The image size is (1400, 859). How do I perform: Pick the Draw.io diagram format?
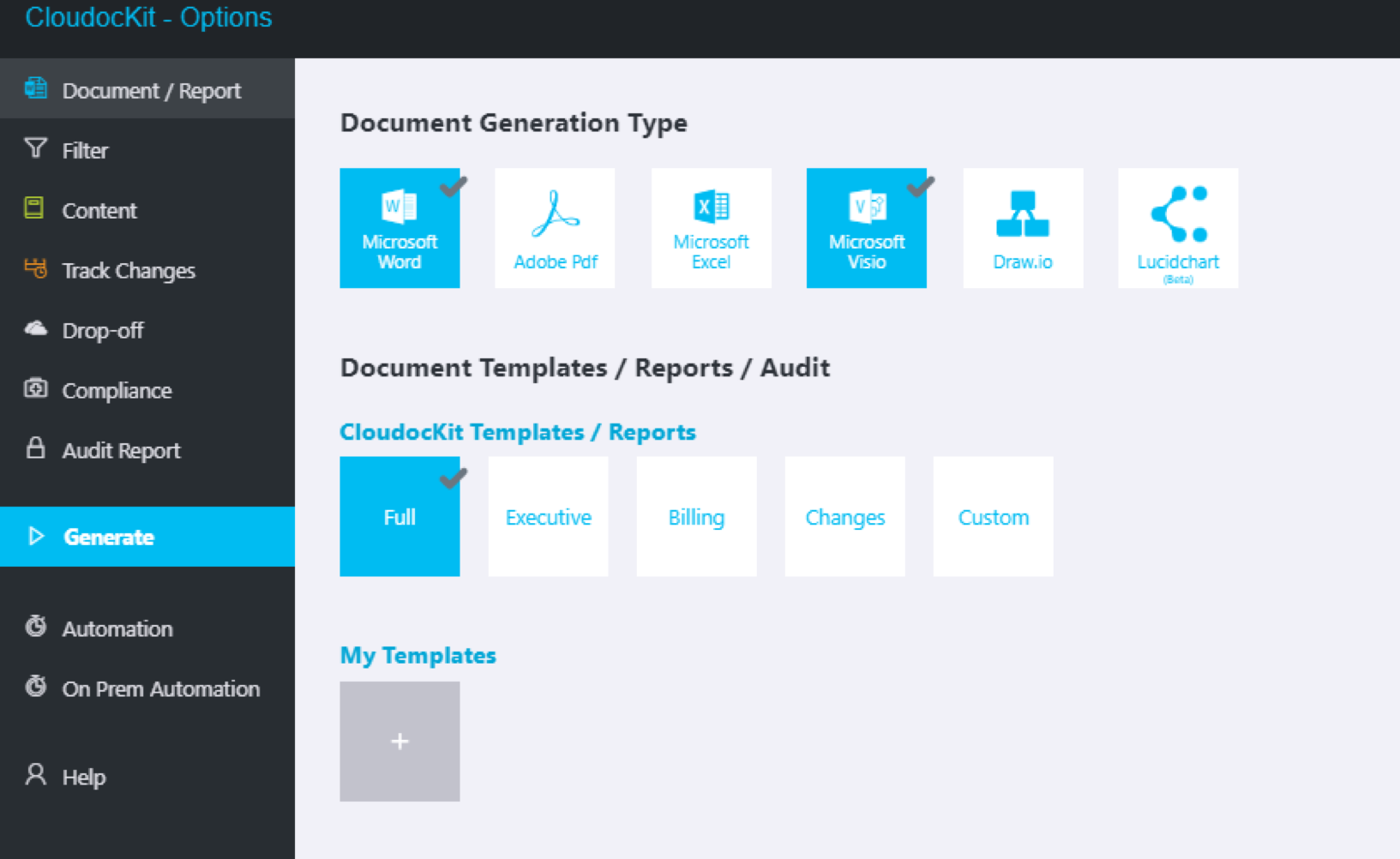click(x=1022, y=228)
